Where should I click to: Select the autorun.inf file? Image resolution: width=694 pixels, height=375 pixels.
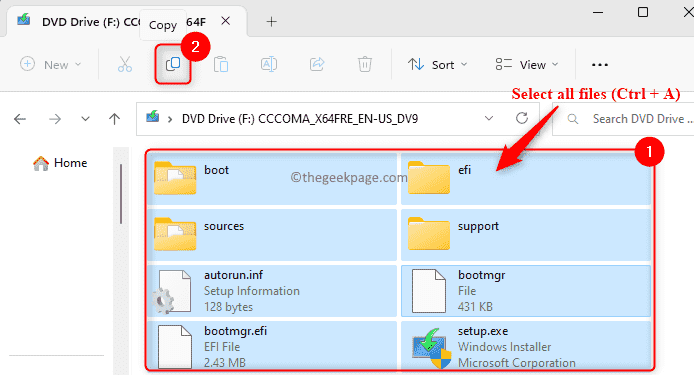272,291
